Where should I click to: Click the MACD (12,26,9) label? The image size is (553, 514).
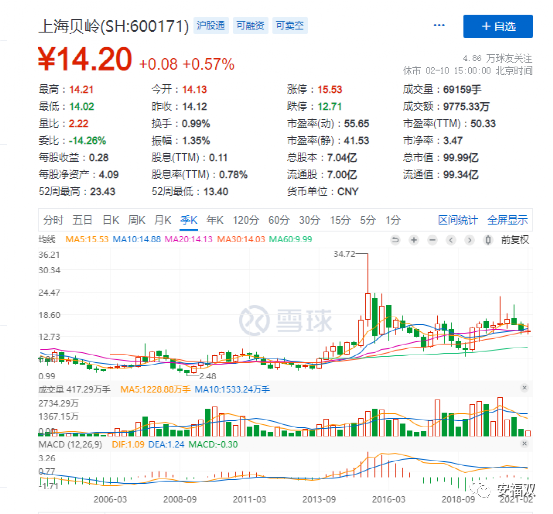[x=70, y=445]
